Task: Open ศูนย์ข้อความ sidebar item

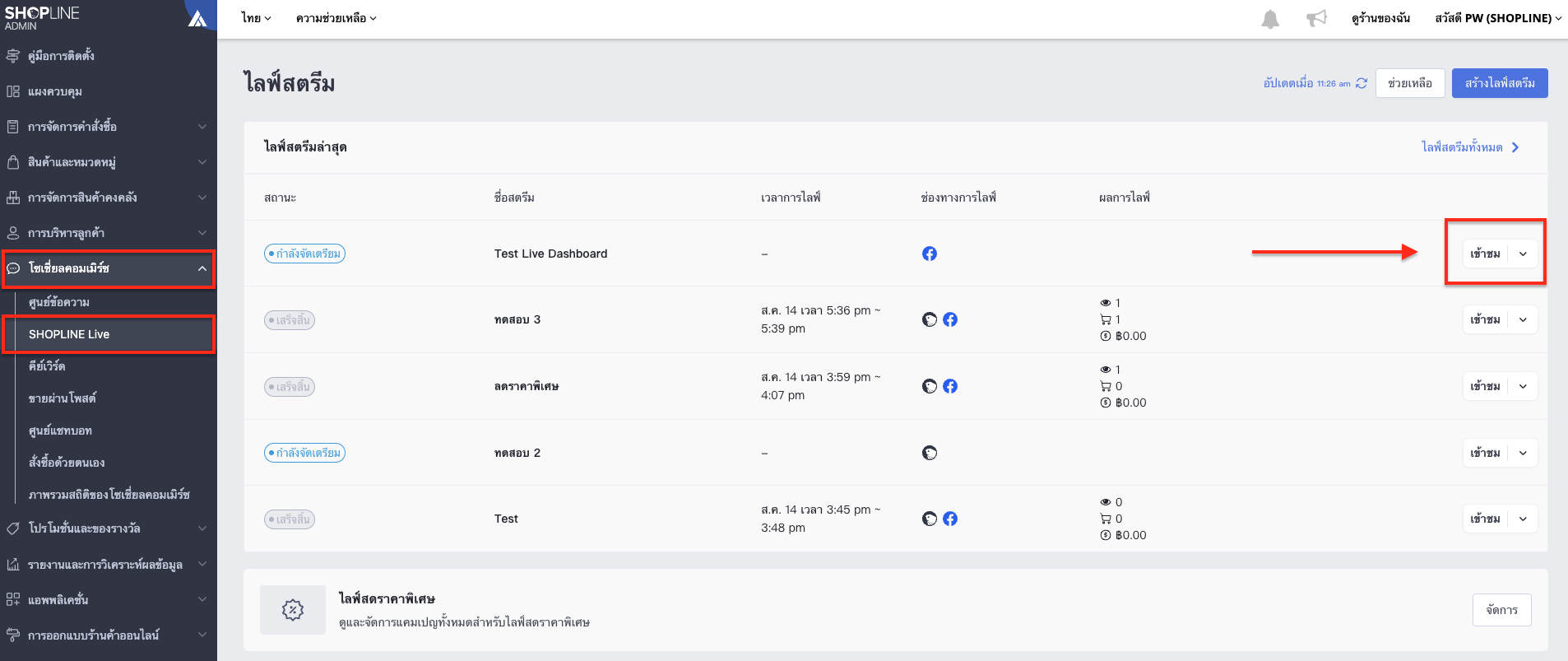Action: 59,302
